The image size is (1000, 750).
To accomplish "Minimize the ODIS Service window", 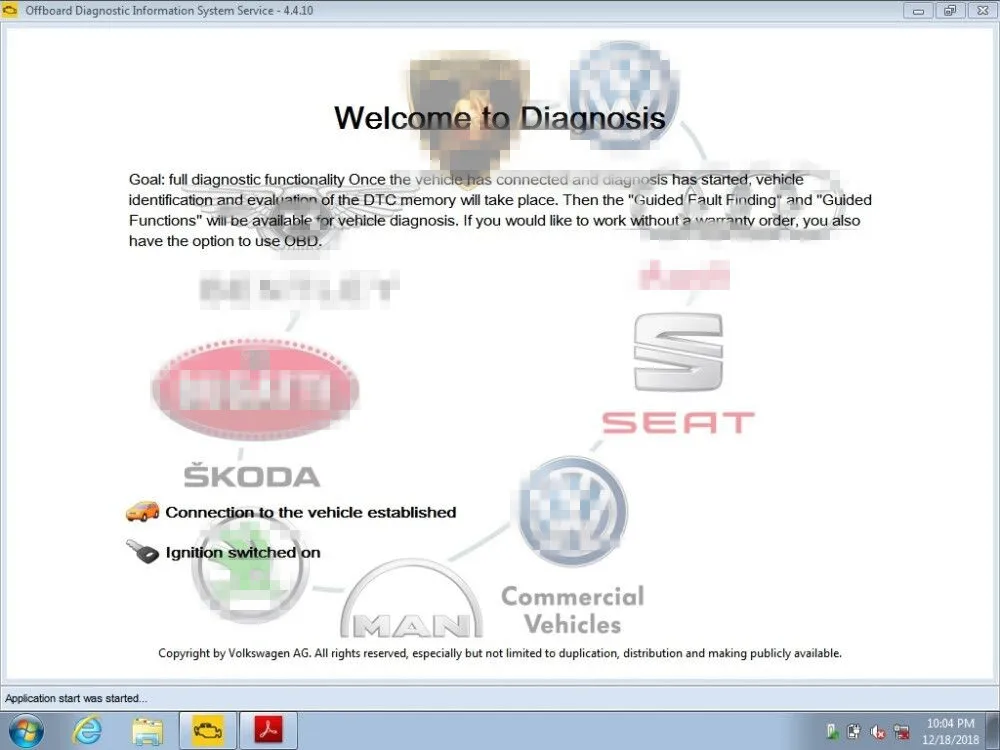I will click(918, 11).
